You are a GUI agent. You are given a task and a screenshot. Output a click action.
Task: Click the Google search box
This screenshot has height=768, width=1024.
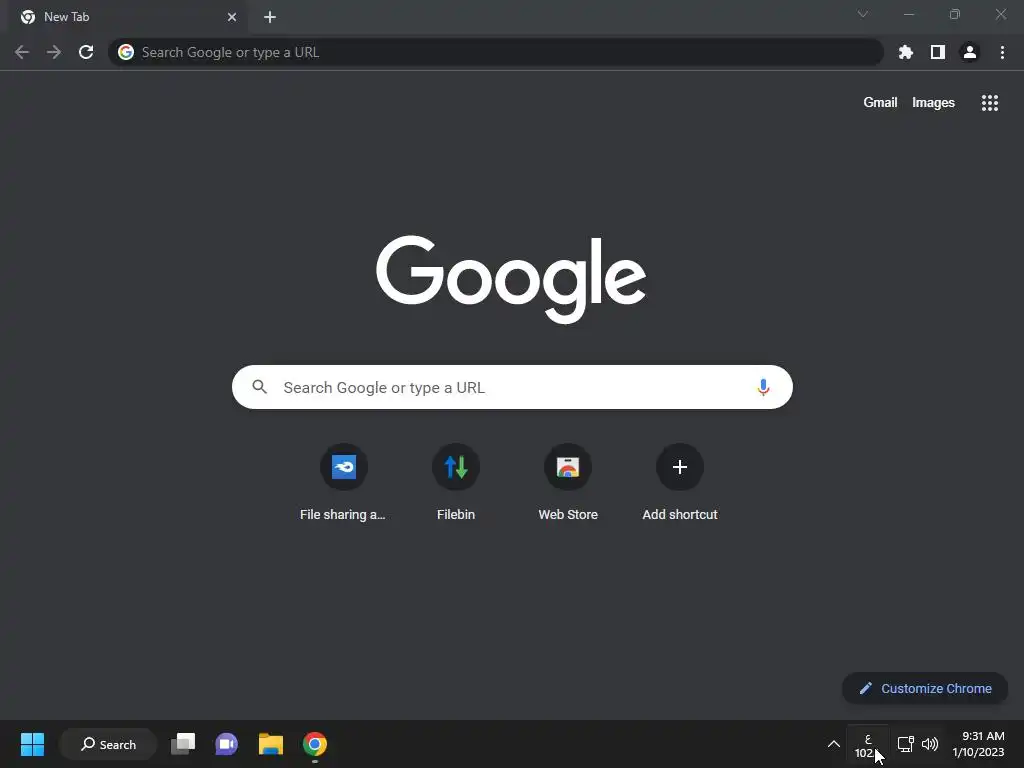tap(512, 387)
